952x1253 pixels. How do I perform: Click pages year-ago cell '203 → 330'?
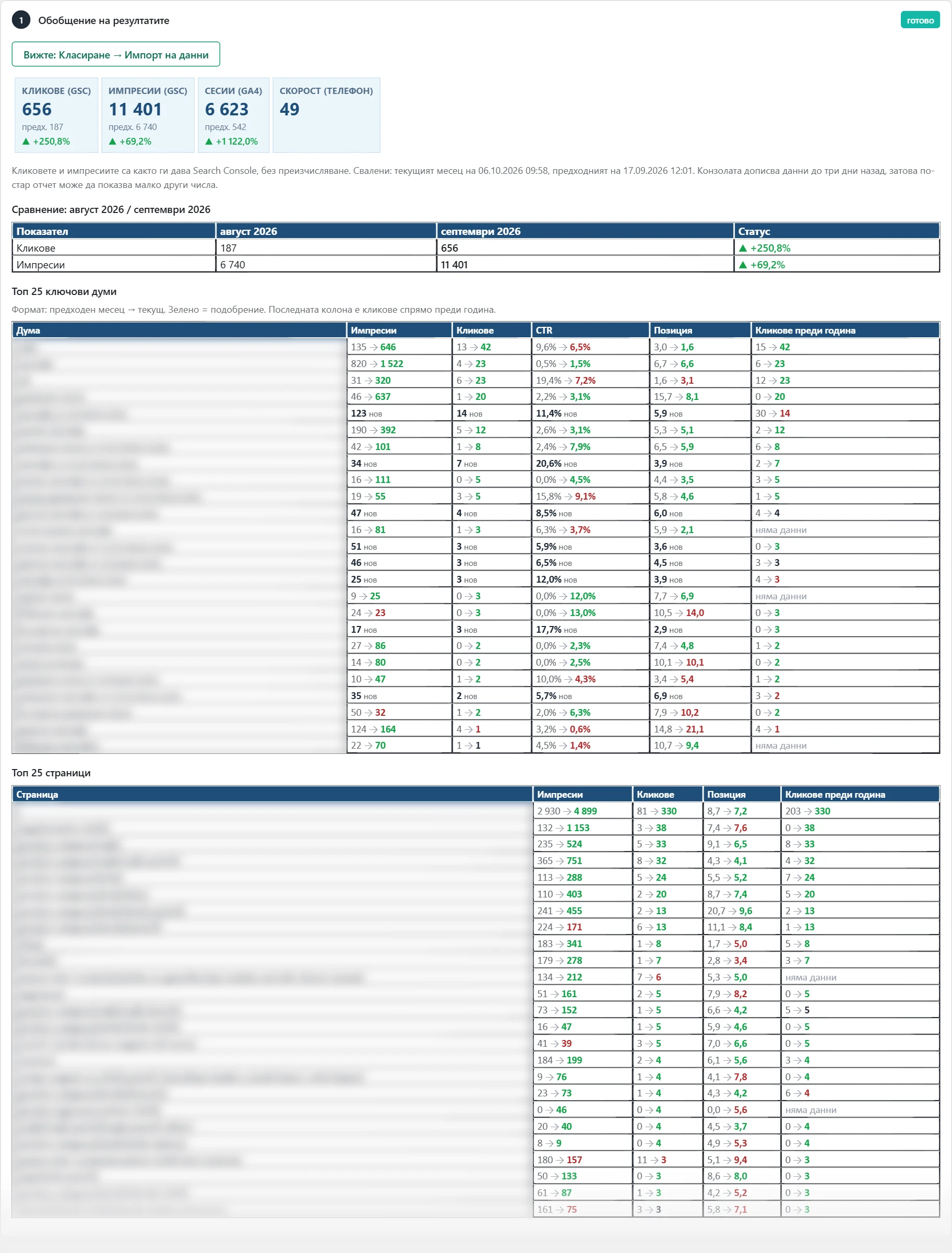coord(860,811)
